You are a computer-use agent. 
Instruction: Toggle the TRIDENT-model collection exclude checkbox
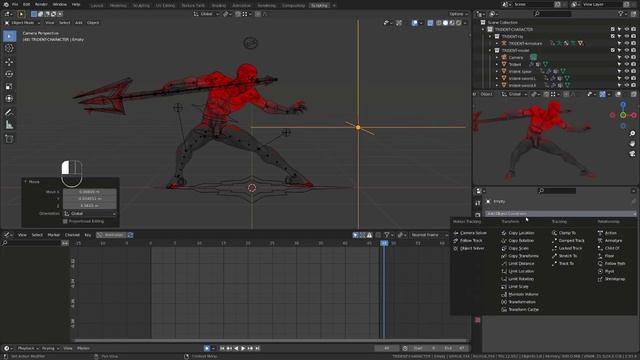pyautogui.click(x=613, y=50)
